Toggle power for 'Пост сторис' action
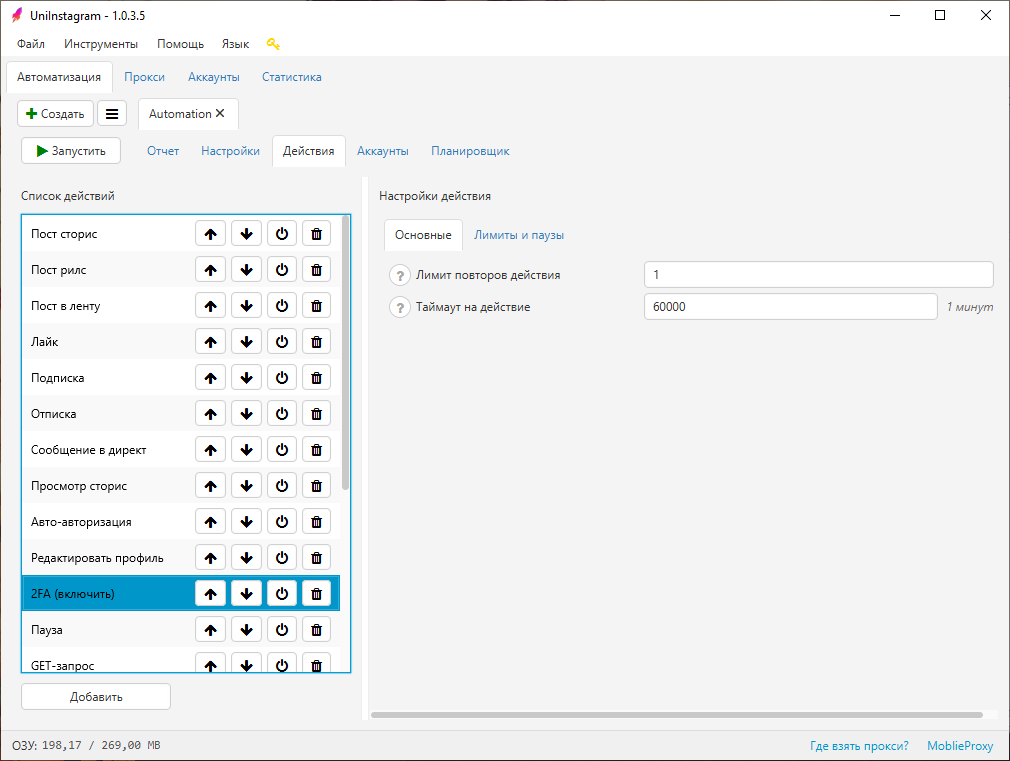This screenshot has height=761, width=1010. coord(282,234)
